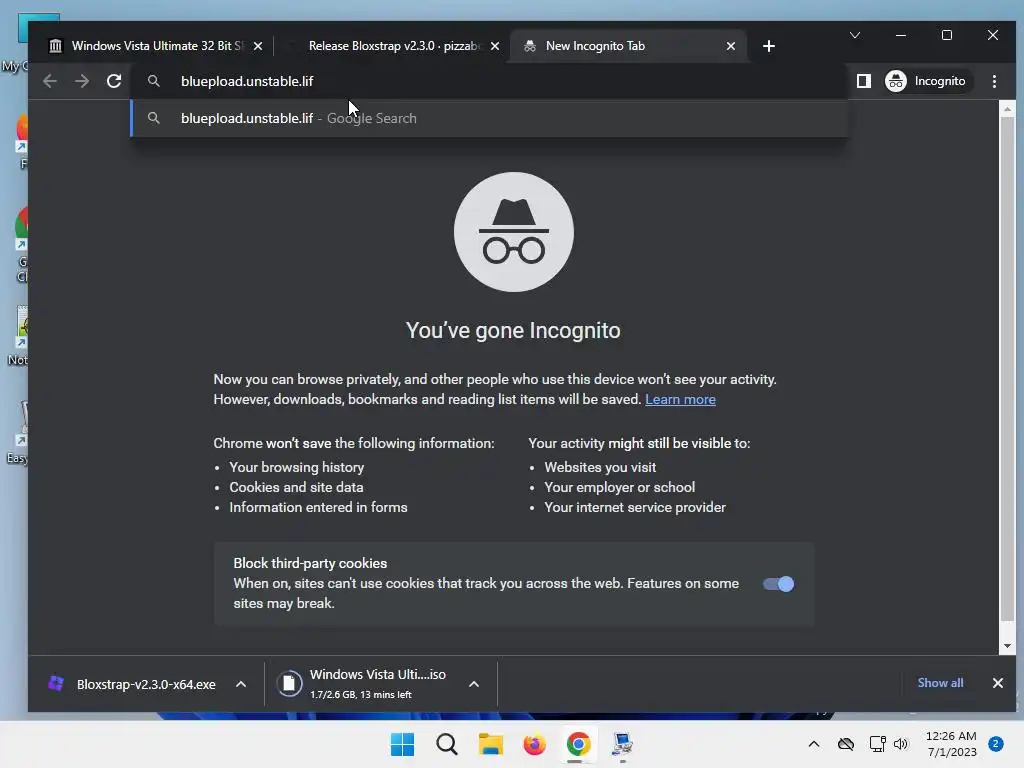Click the Chrome taskbar icon
The image size is (1024, 768).
(x=579, y=744)
